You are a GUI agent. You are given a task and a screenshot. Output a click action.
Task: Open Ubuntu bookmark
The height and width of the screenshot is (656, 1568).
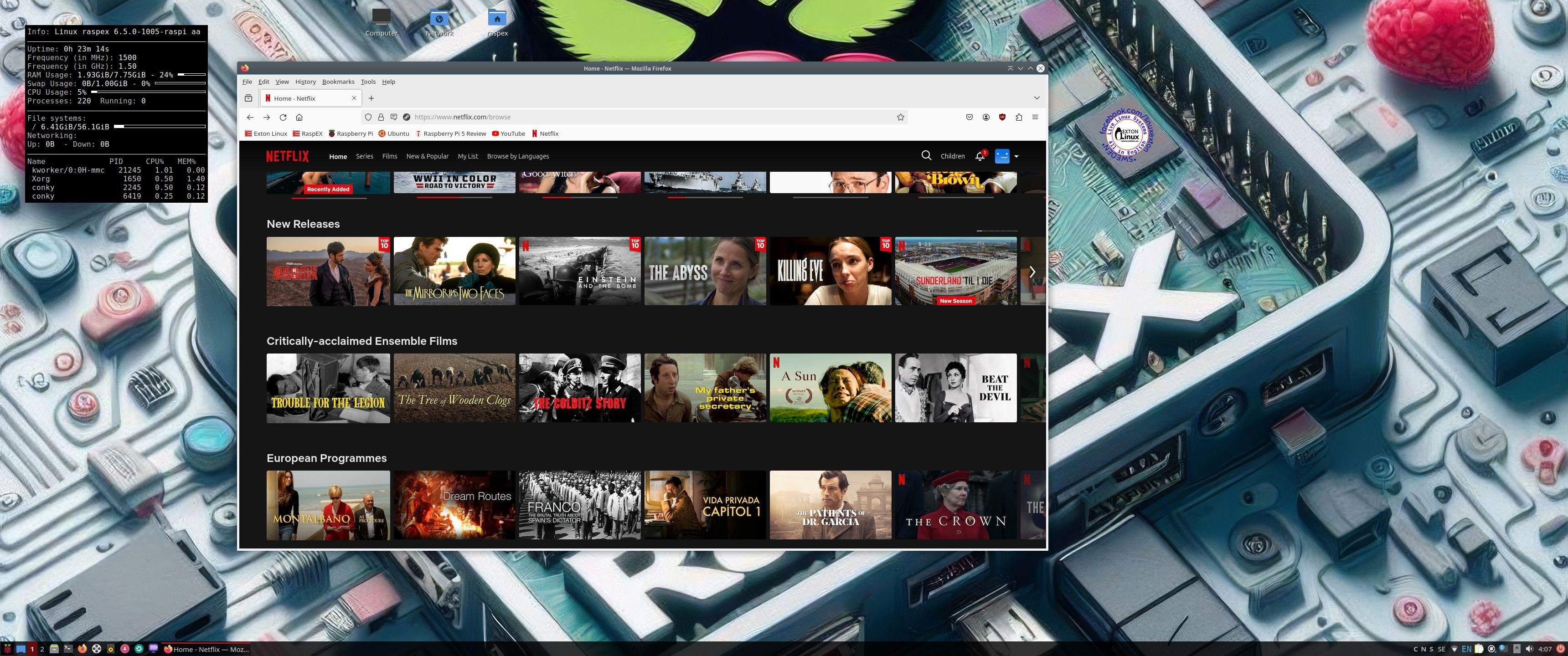click(394, 133)
